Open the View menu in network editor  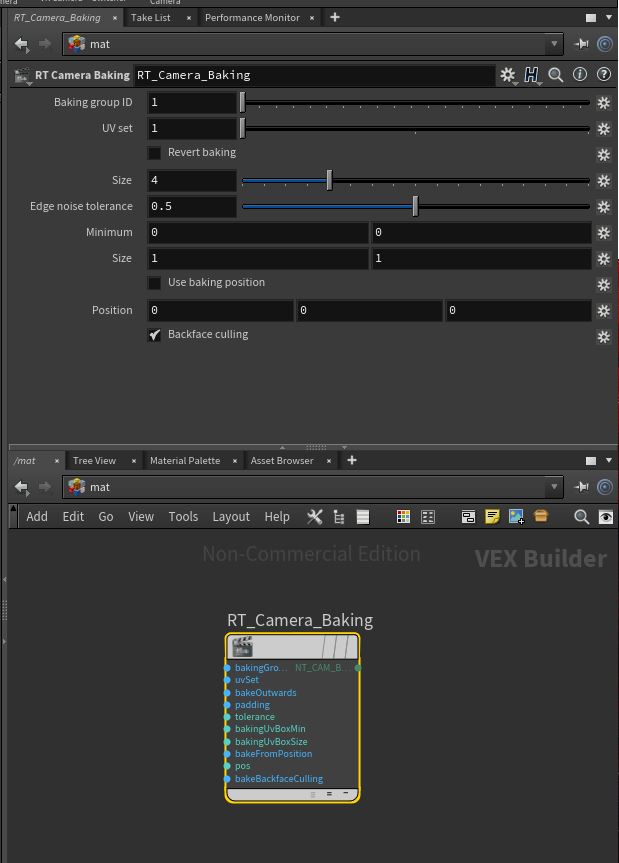[141, 517]
